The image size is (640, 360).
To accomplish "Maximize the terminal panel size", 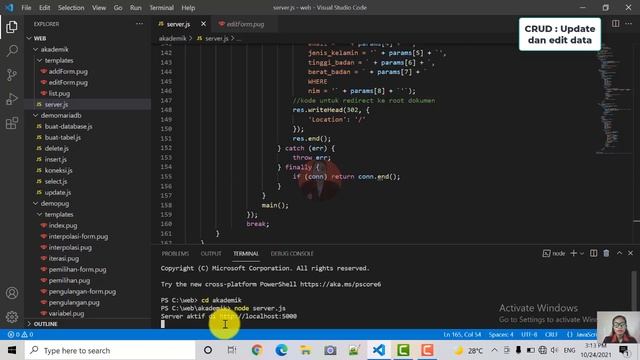I will pos(619,253).
